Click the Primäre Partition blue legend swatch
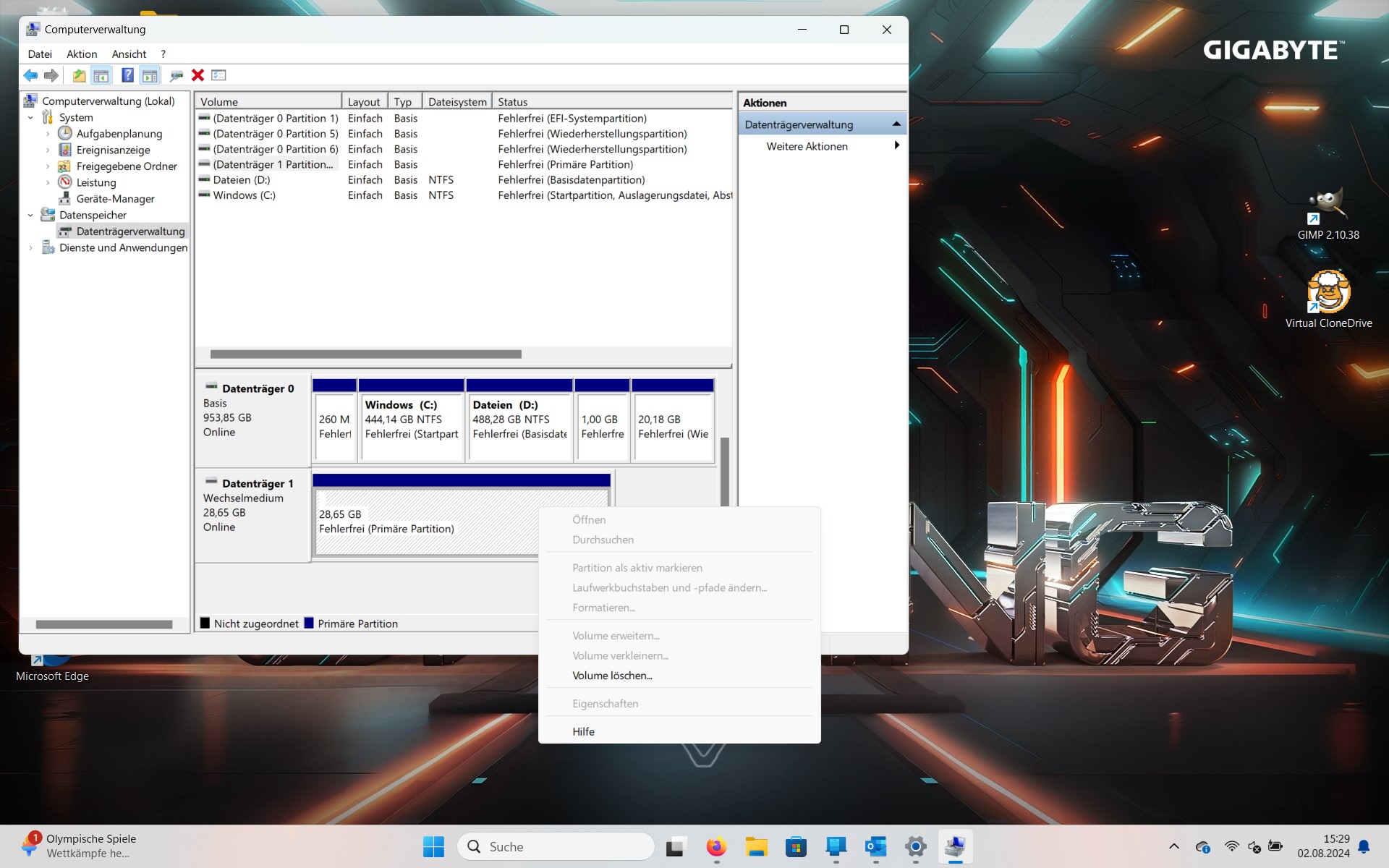 pos(309,624)
